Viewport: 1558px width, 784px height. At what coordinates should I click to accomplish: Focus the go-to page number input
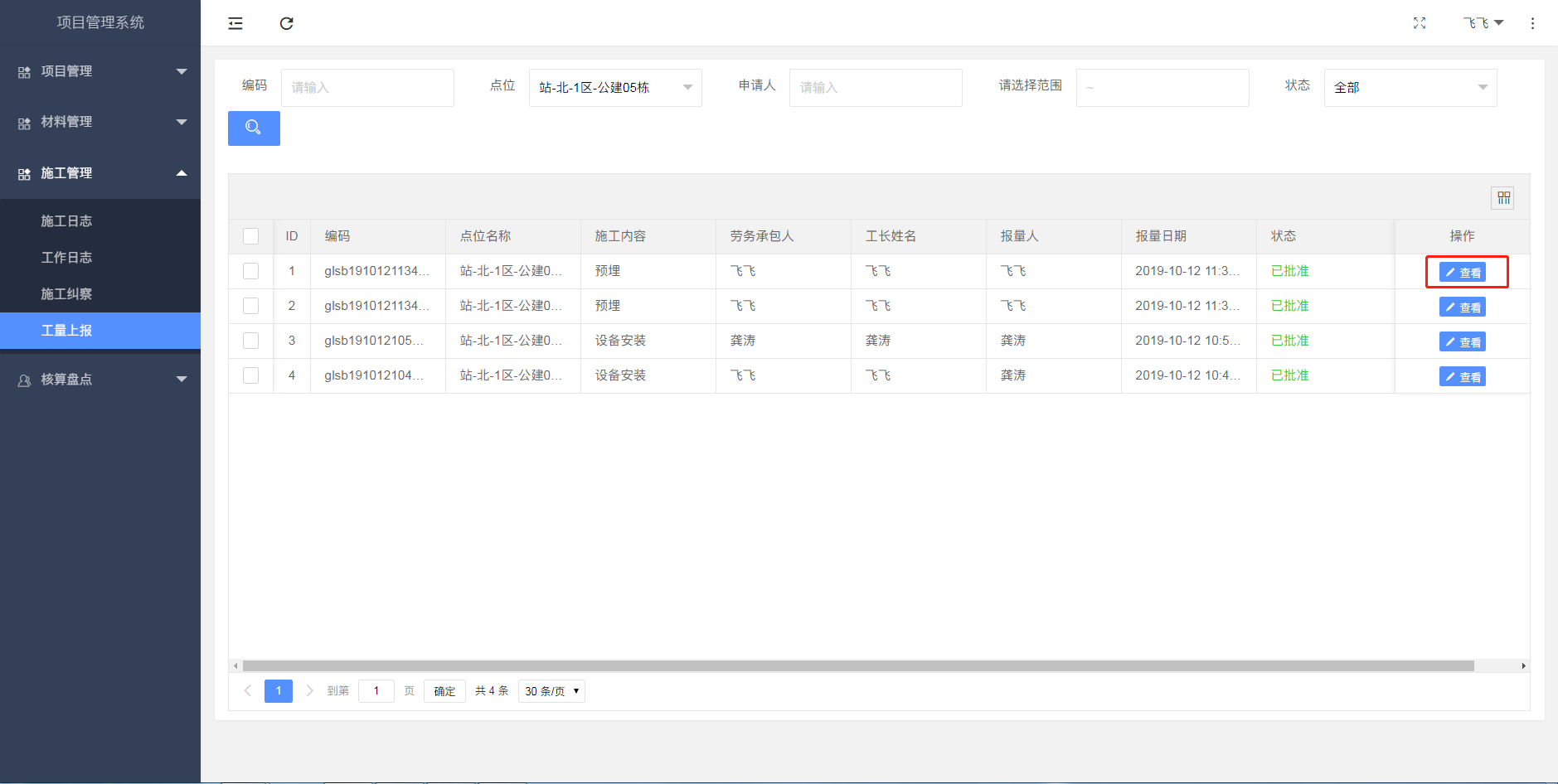[x=376, y=691]
